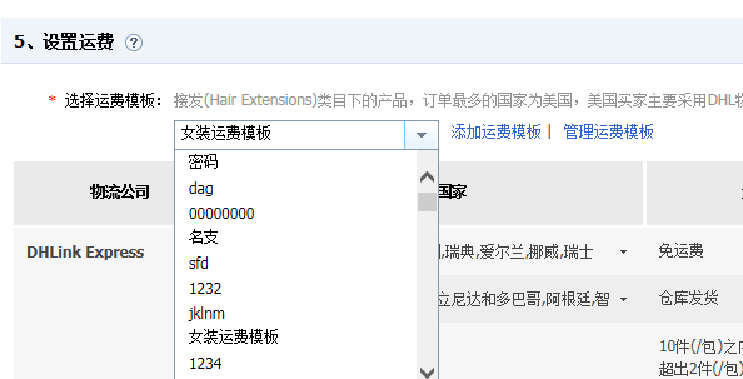Expand the countries list ending with 阿根廷,智

pyautogui.click(x=624, y=299)
